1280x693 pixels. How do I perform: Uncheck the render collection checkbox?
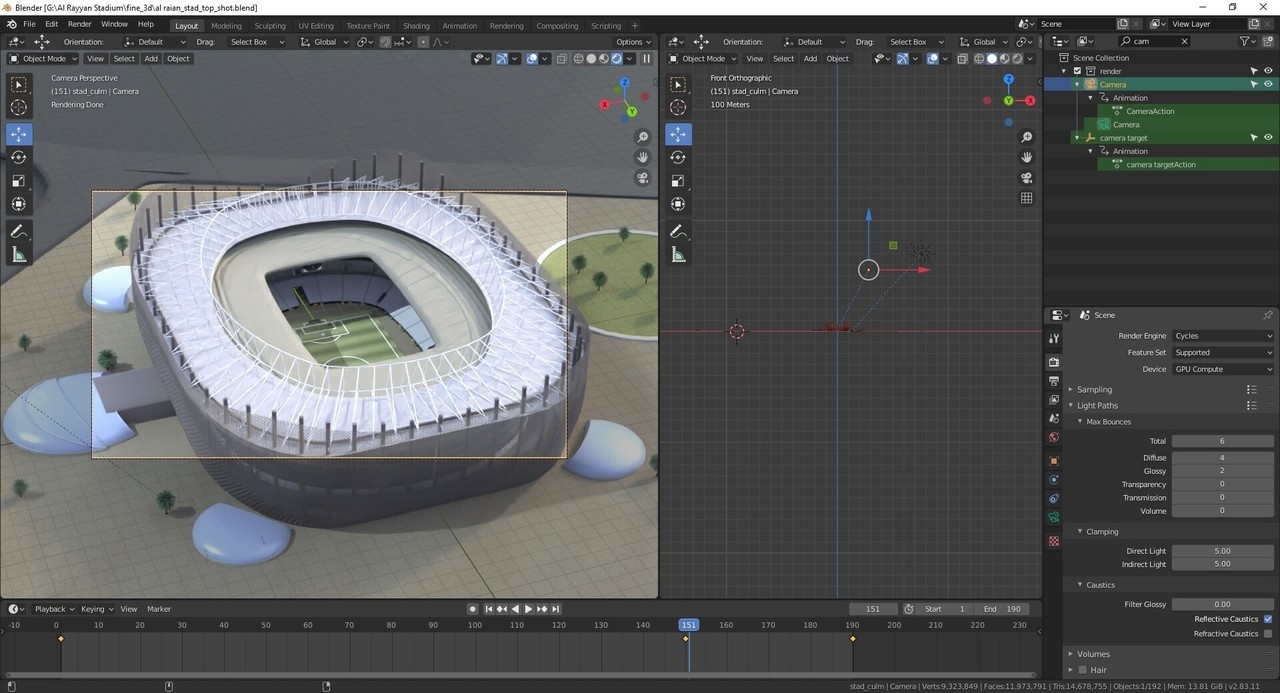1077,71
